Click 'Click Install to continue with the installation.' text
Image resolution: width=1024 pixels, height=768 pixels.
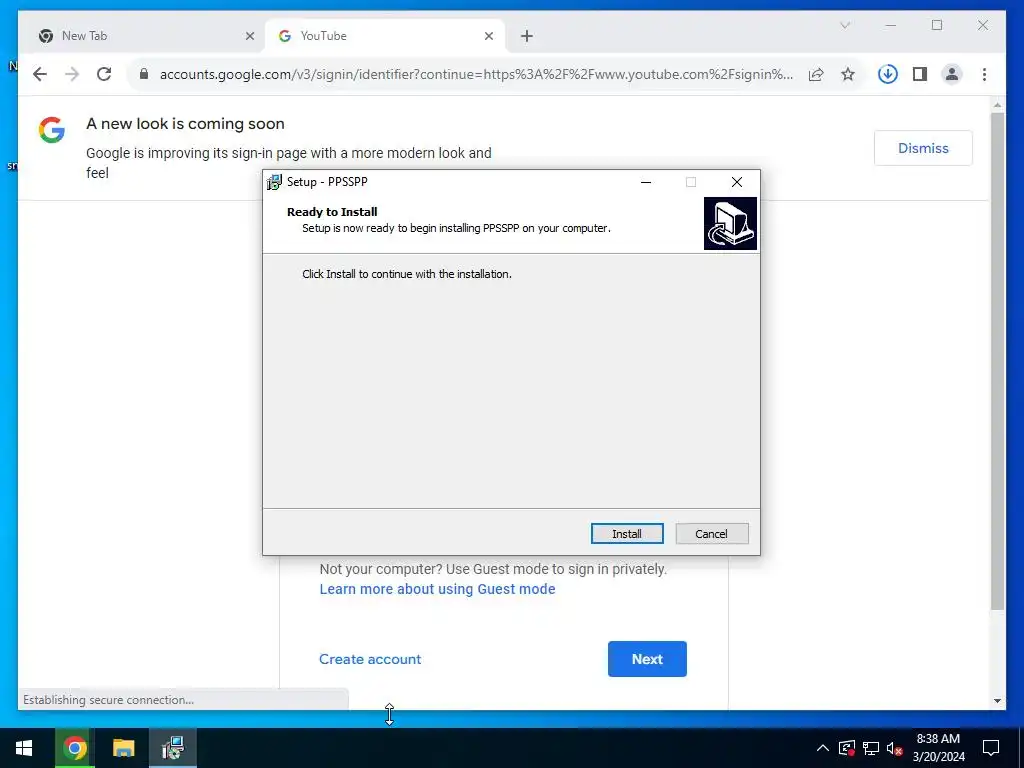click(407, 274)
